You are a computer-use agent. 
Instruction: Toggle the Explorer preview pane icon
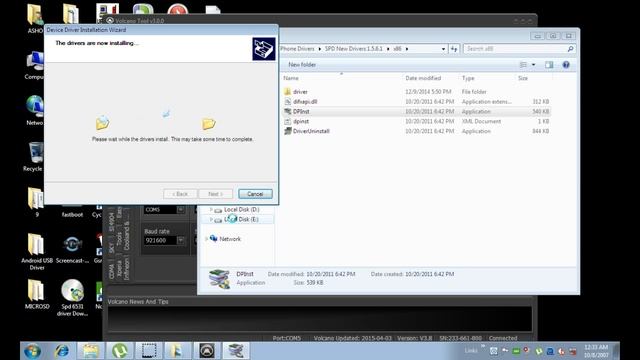(549, 65)
